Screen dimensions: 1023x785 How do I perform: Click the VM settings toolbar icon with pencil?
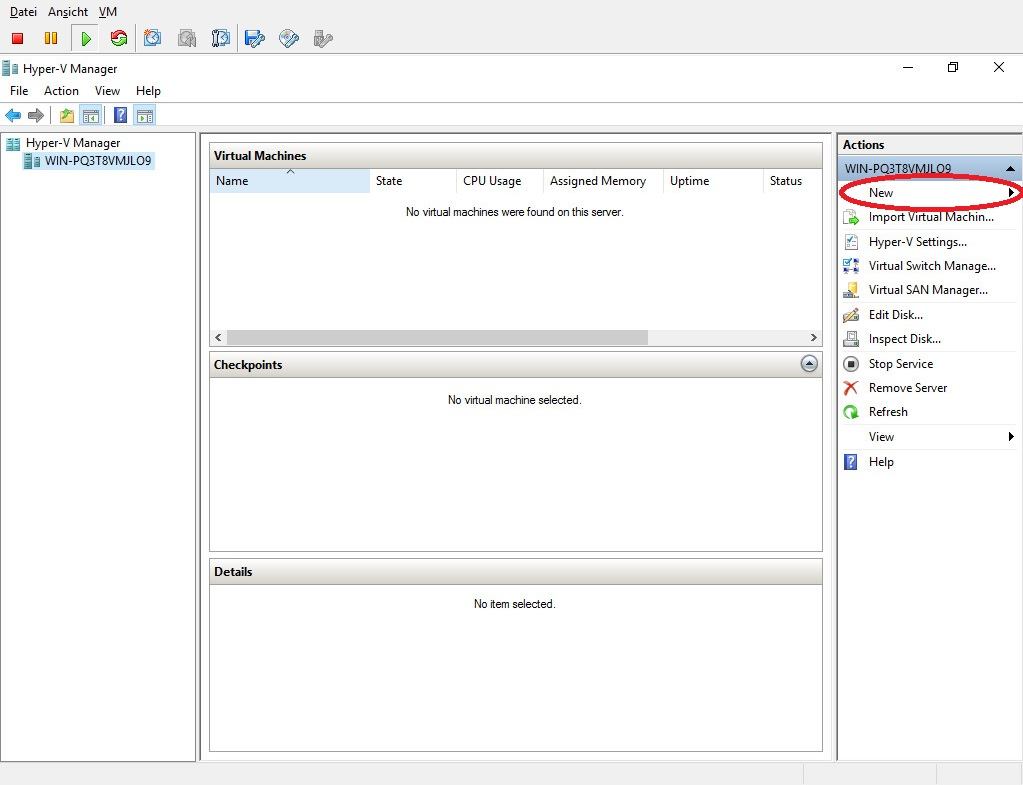(x=254, y=38)
